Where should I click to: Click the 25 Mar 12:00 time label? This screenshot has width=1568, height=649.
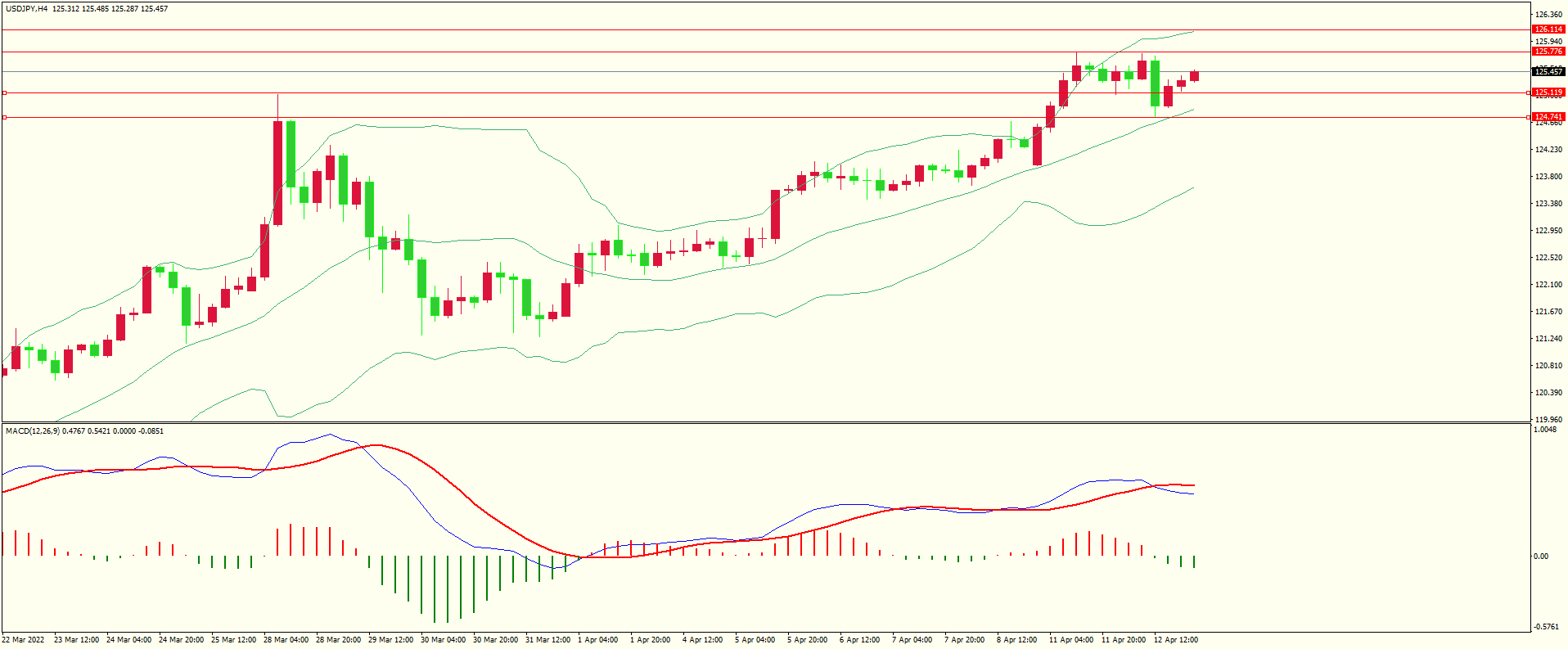(x=233, y=640)
